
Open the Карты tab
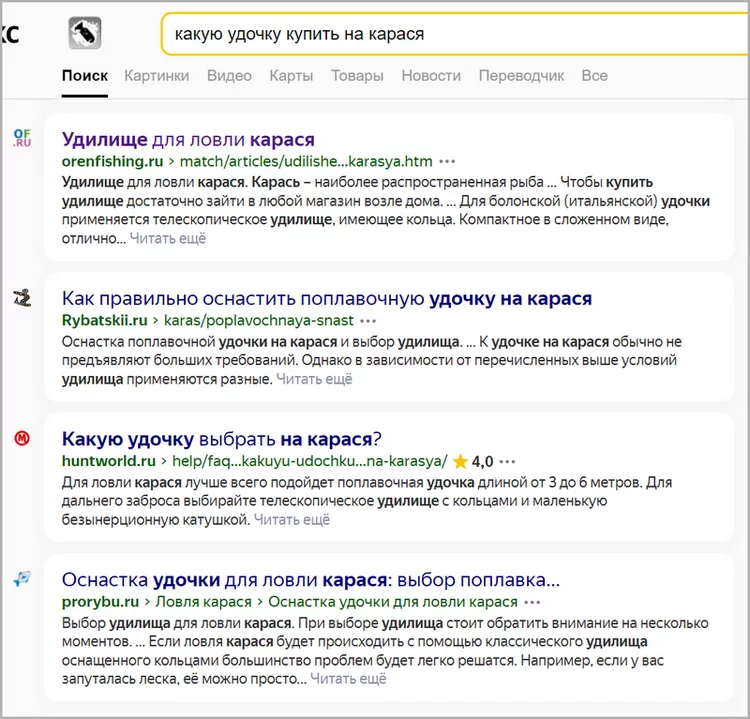(291, 76)
